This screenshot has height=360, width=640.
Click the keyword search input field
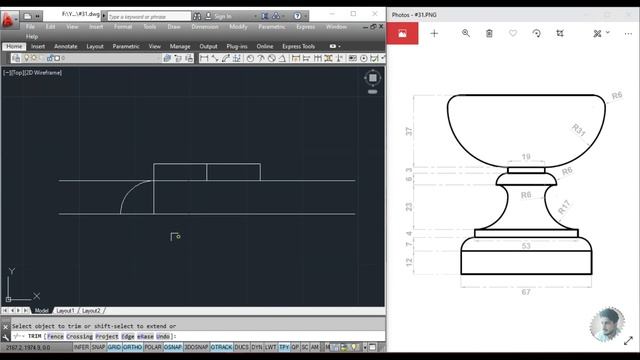tap(149, 16)
